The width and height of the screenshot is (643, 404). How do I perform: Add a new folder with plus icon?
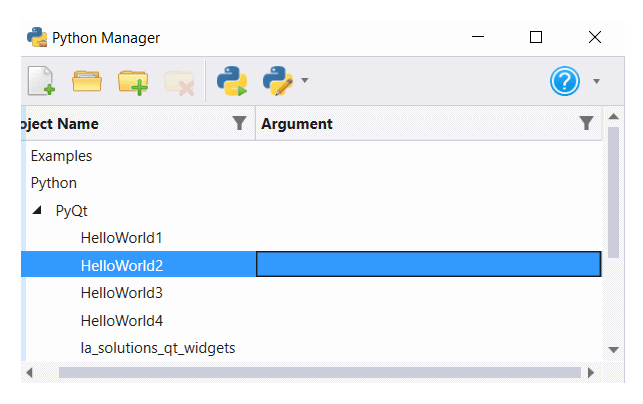pos(133,82)
